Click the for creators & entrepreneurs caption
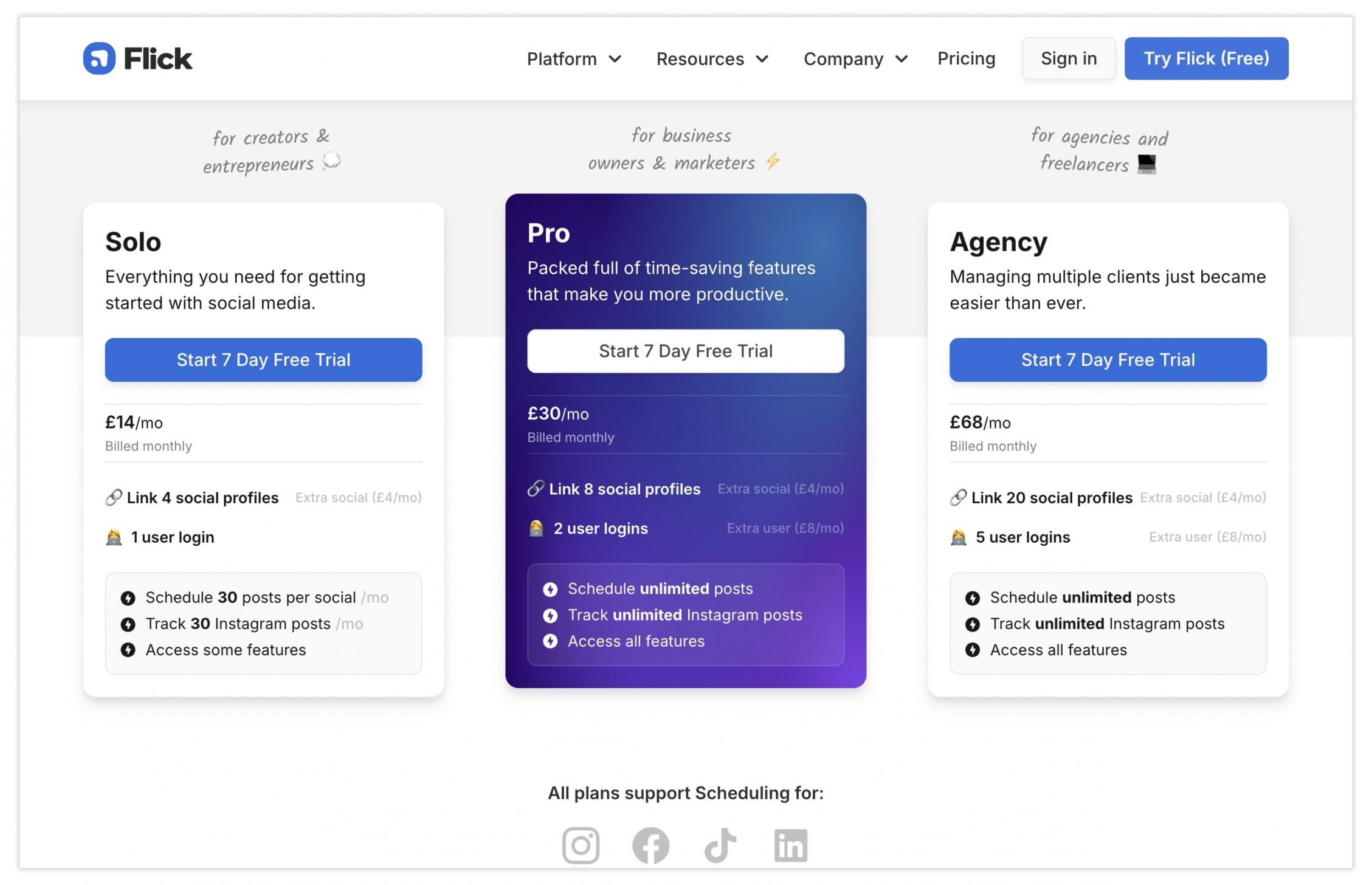 (271, 151)
